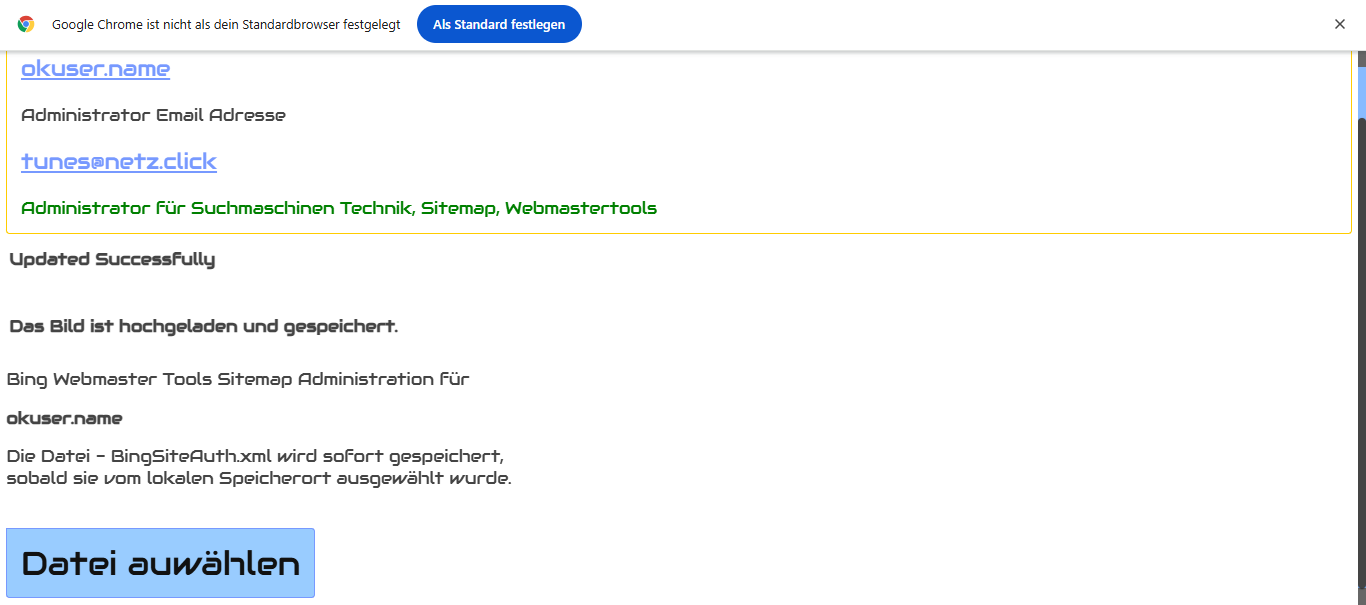The width and height of the screenshot is (1366, 605).
Task: Dismiss the default browser notification bar
Action: click(1340, 24)
